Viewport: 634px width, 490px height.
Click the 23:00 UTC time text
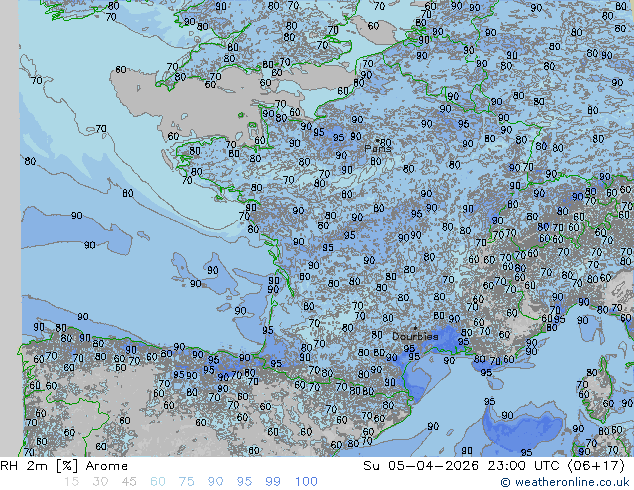click(x=509, y=466)
